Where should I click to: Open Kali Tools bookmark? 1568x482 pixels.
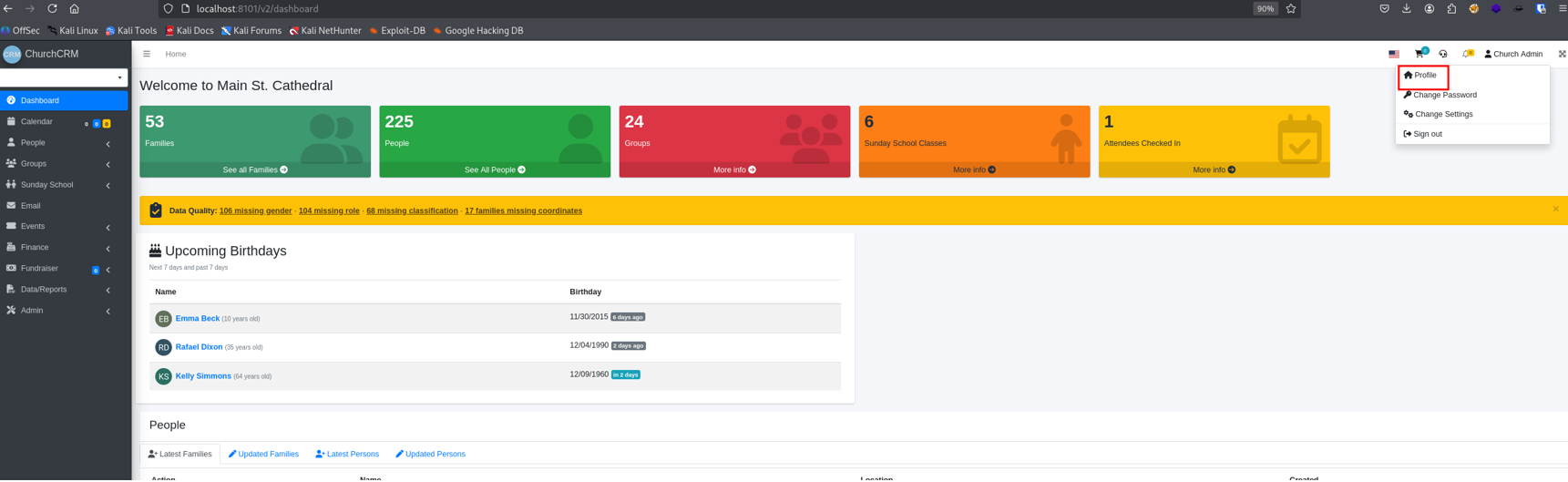tap(131, 30)
